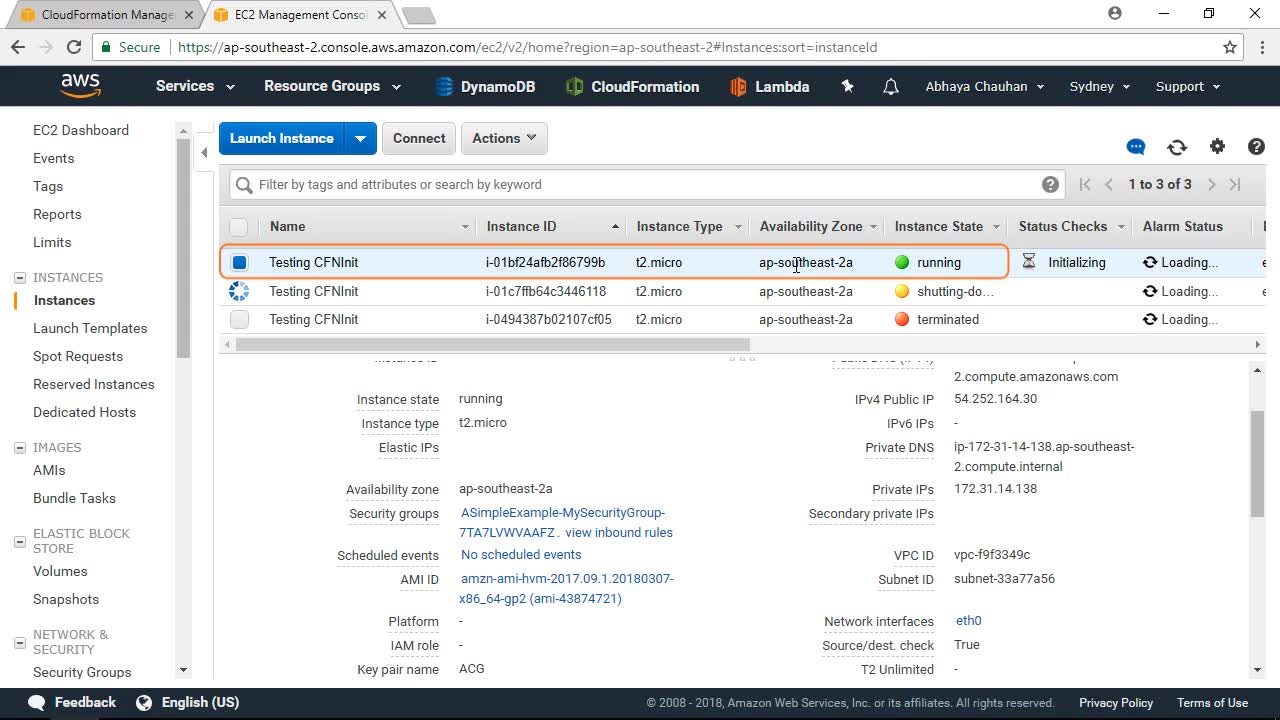Open Events in sidebar
Viewport: 1280px width, 720px height.
[54, 158]
